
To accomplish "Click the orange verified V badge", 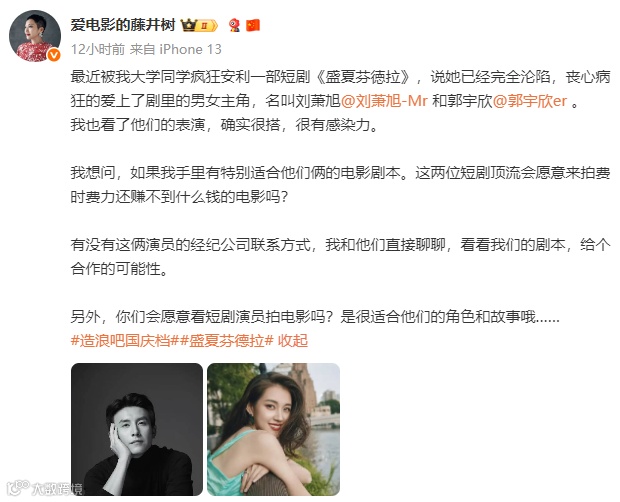I will point(54,55).
